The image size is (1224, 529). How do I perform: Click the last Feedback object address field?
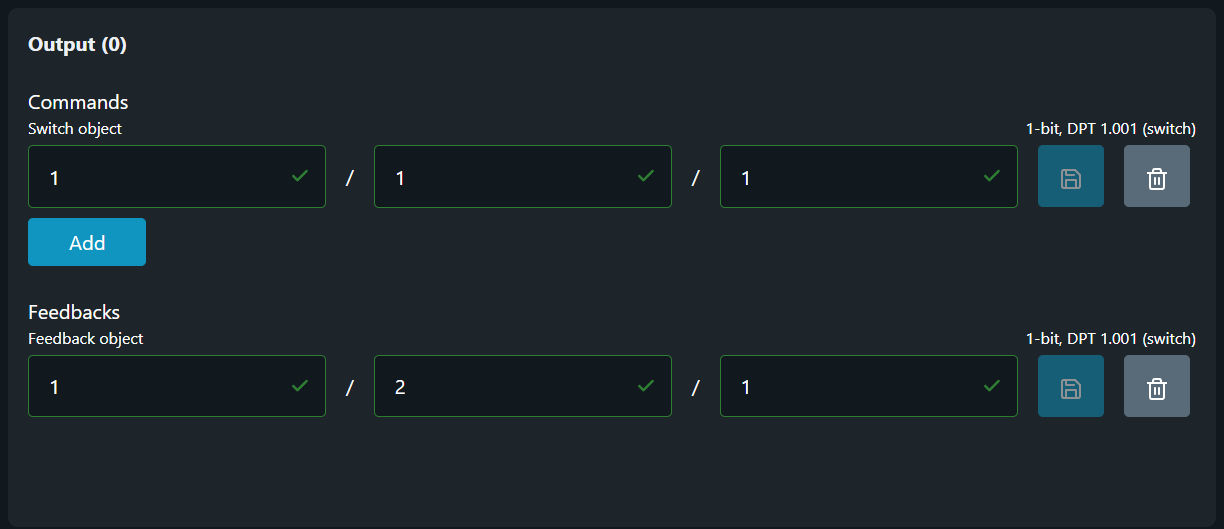click(852, 387)
